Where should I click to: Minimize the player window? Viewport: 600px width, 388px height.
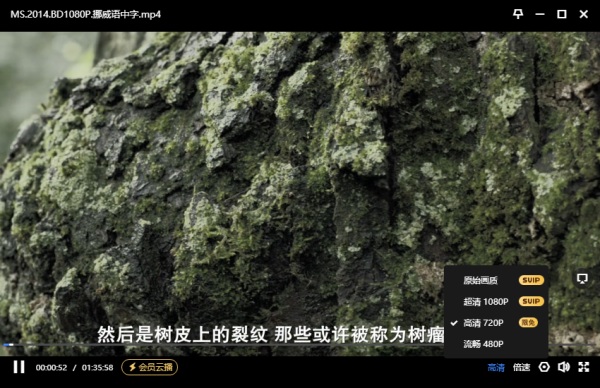[540, 14]
